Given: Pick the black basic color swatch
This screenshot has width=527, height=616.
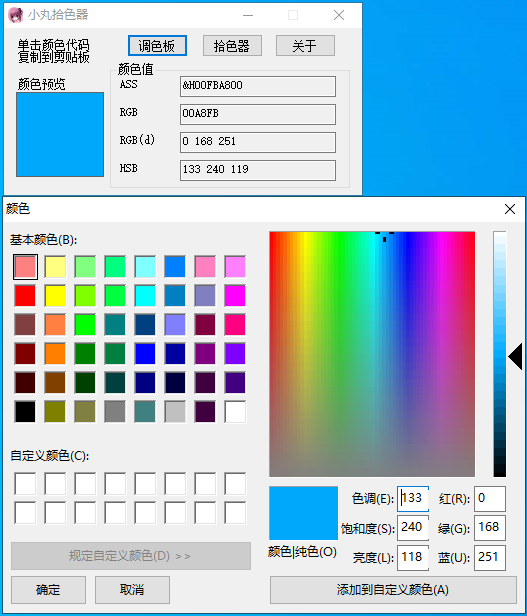Looking at the screenshot, I should [x=25, y=411].
